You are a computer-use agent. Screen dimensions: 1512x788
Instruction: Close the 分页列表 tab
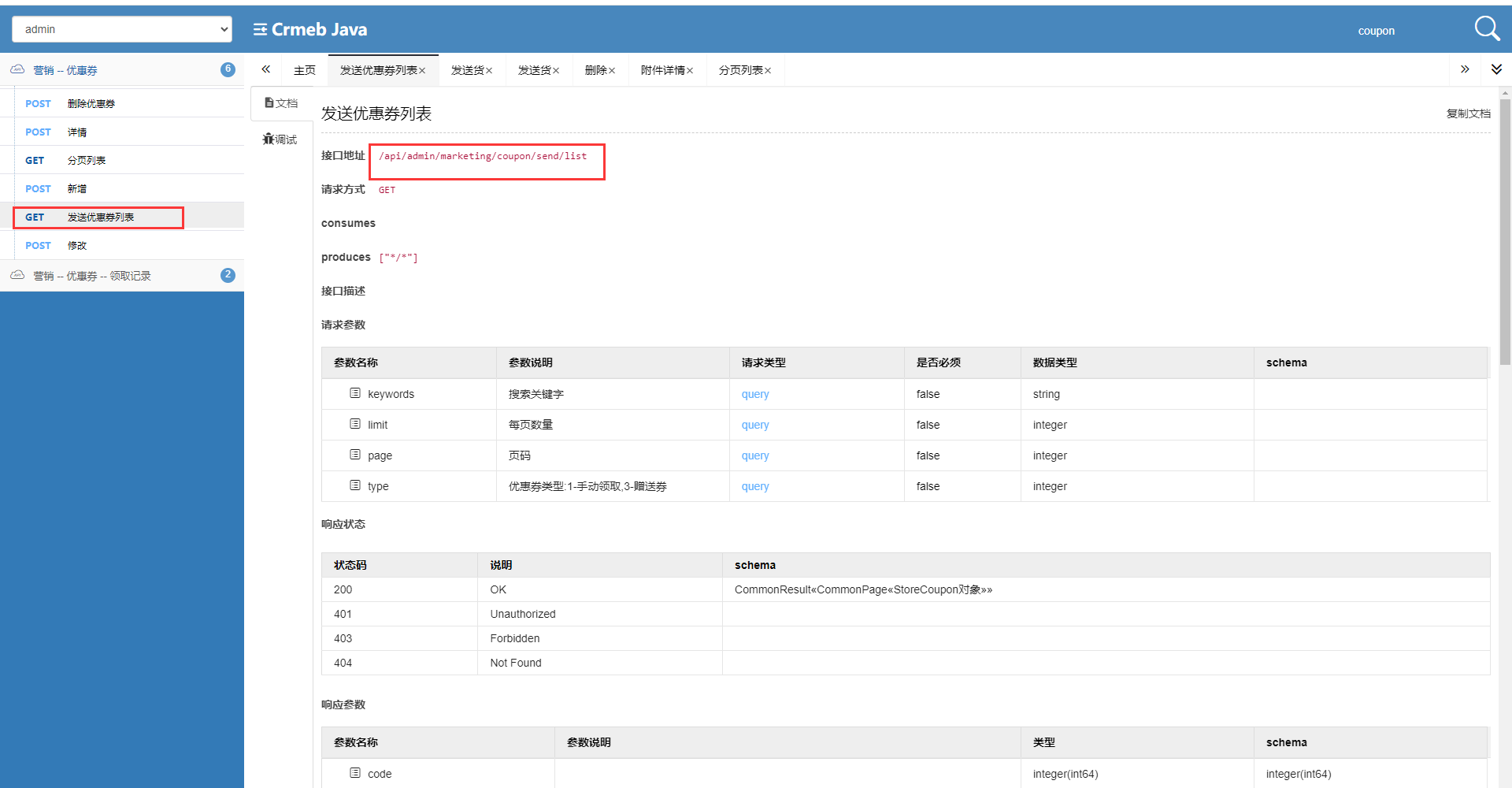click(x=768, y=71)
